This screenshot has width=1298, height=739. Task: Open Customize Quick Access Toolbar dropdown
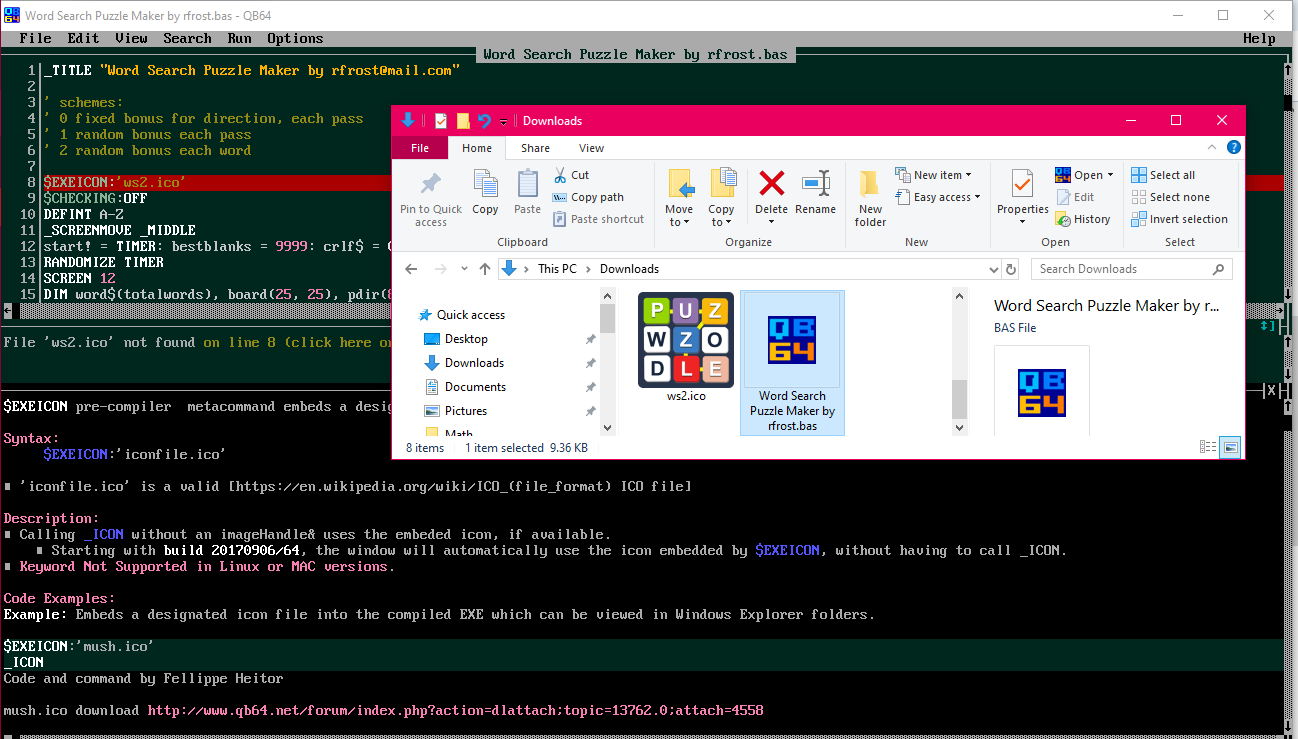[x=504, y=121]
